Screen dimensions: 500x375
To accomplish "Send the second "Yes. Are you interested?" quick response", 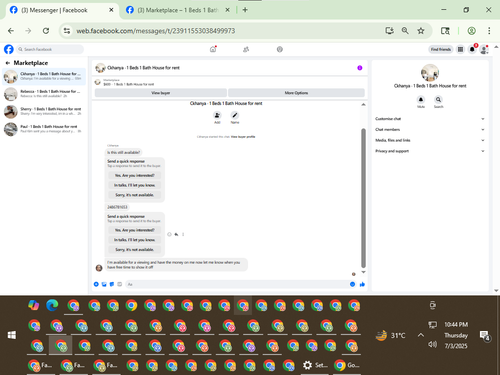I will pyautogui.click(x=135, y=230).
